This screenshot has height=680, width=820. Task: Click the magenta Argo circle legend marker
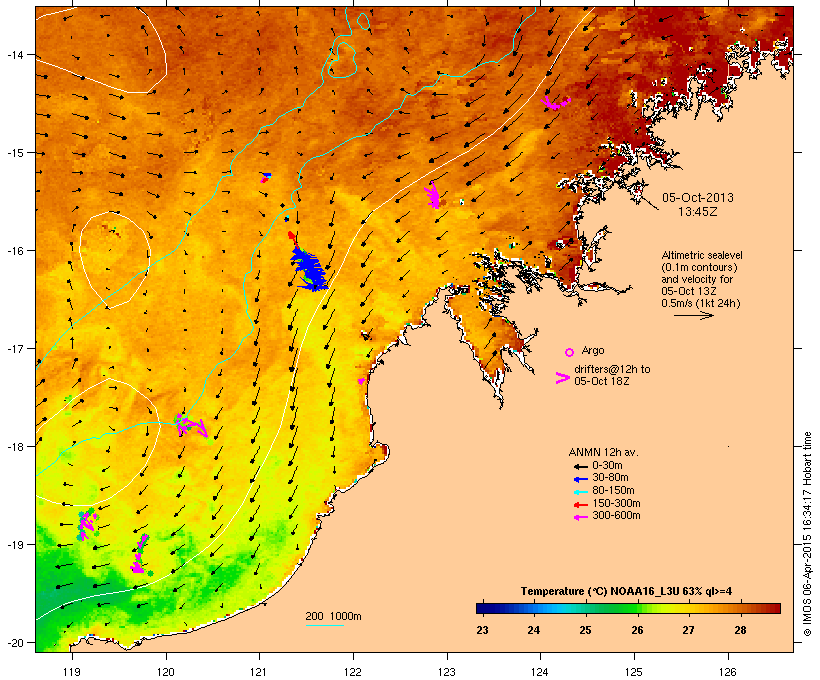[x=570, y=352]
